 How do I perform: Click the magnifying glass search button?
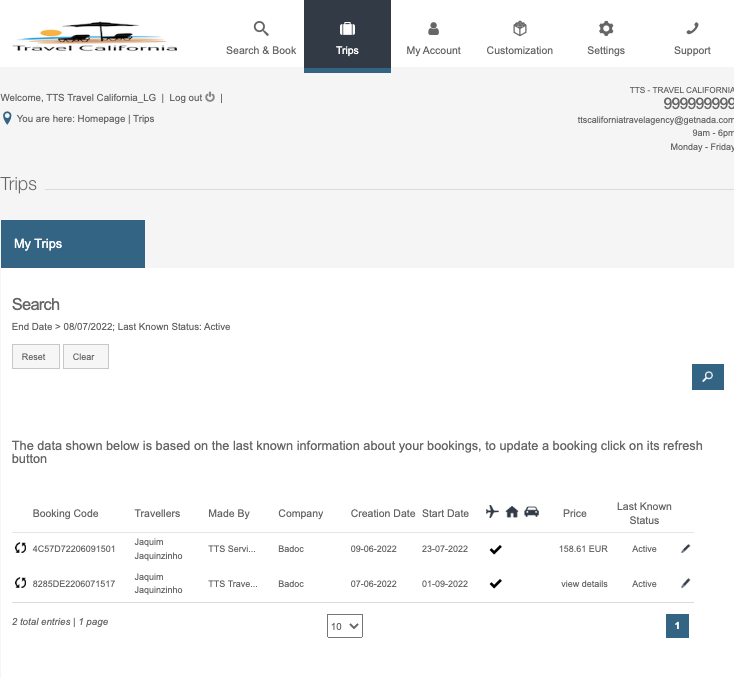707,377
